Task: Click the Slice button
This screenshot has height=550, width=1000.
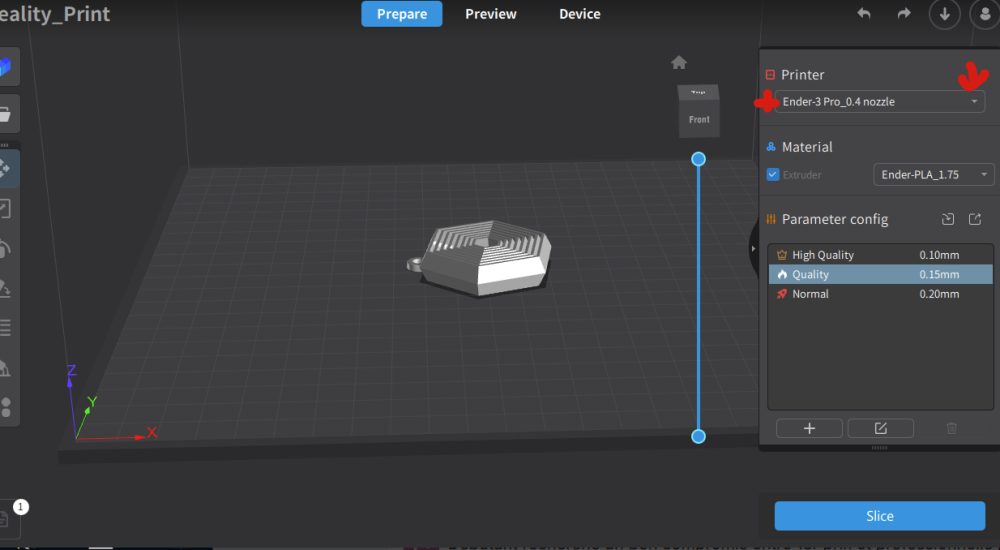Action: point(879,516)
